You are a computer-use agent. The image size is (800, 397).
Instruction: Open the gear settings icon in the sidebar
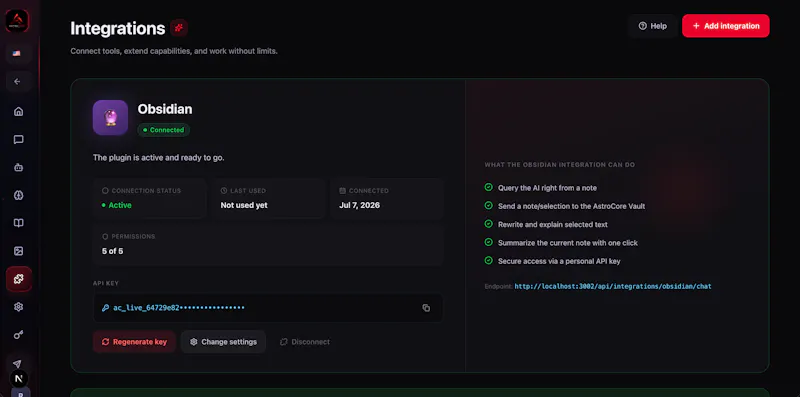click(19, 307)
